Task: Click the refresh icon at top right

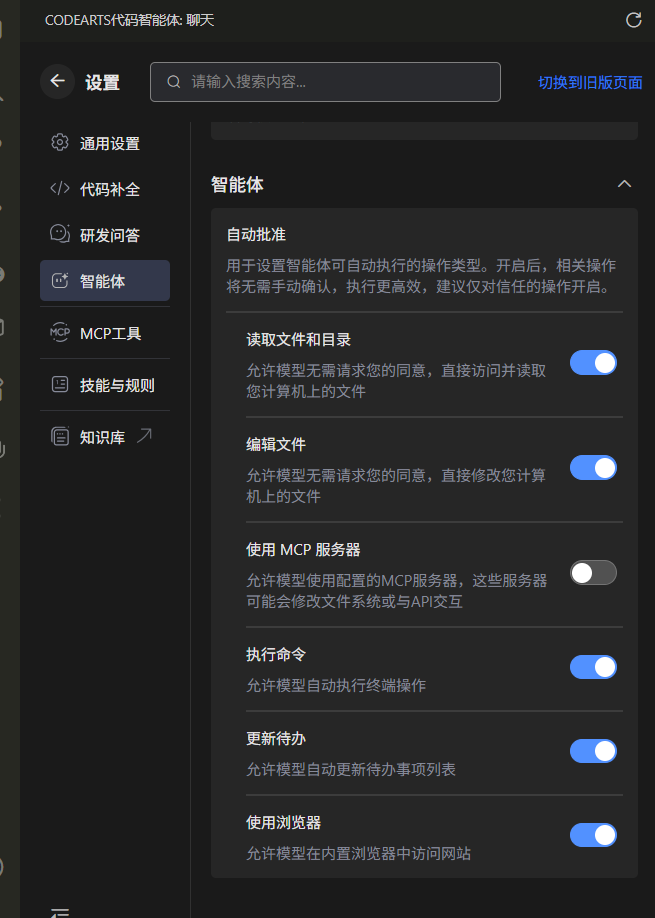Action: [x=634, y=19]
